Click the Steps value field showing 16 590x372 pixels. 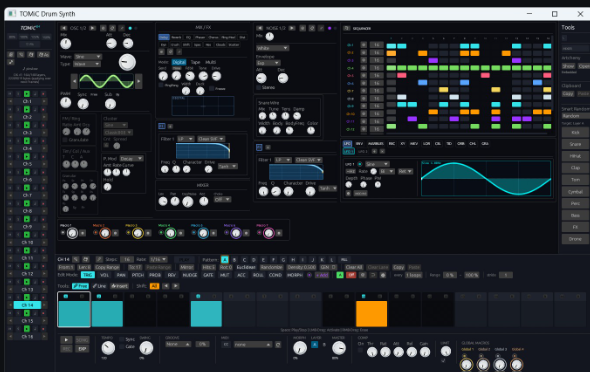pyautogui.click(x=127, y=259)
